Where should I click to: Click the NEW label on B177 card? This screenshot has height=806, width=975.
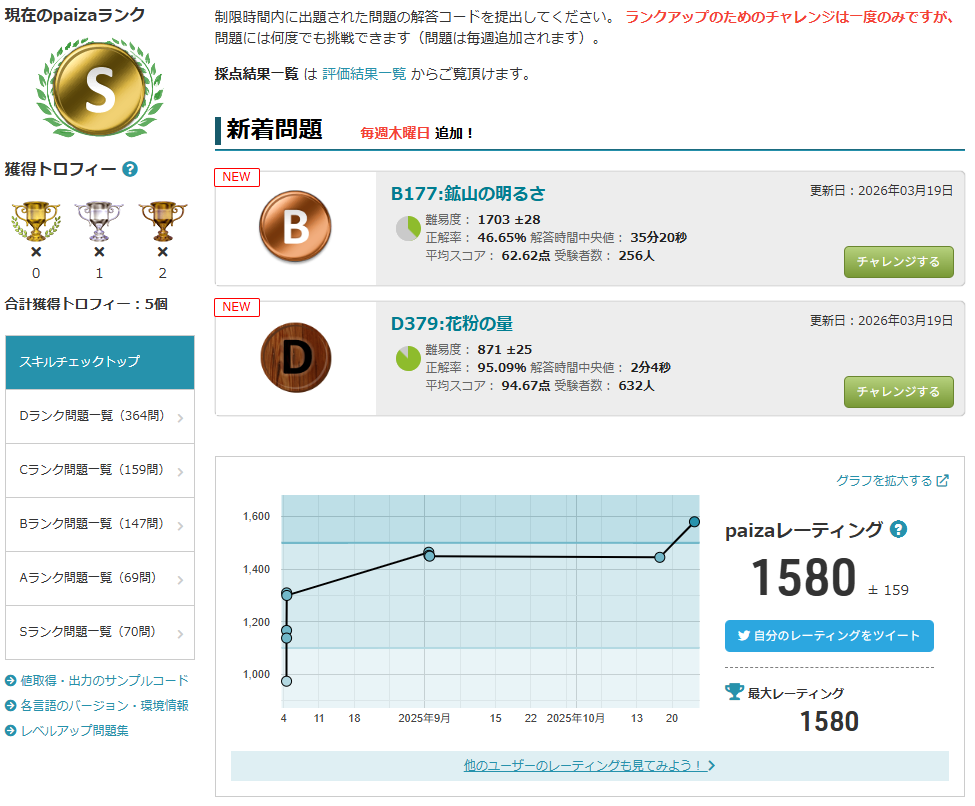[236, 177]
